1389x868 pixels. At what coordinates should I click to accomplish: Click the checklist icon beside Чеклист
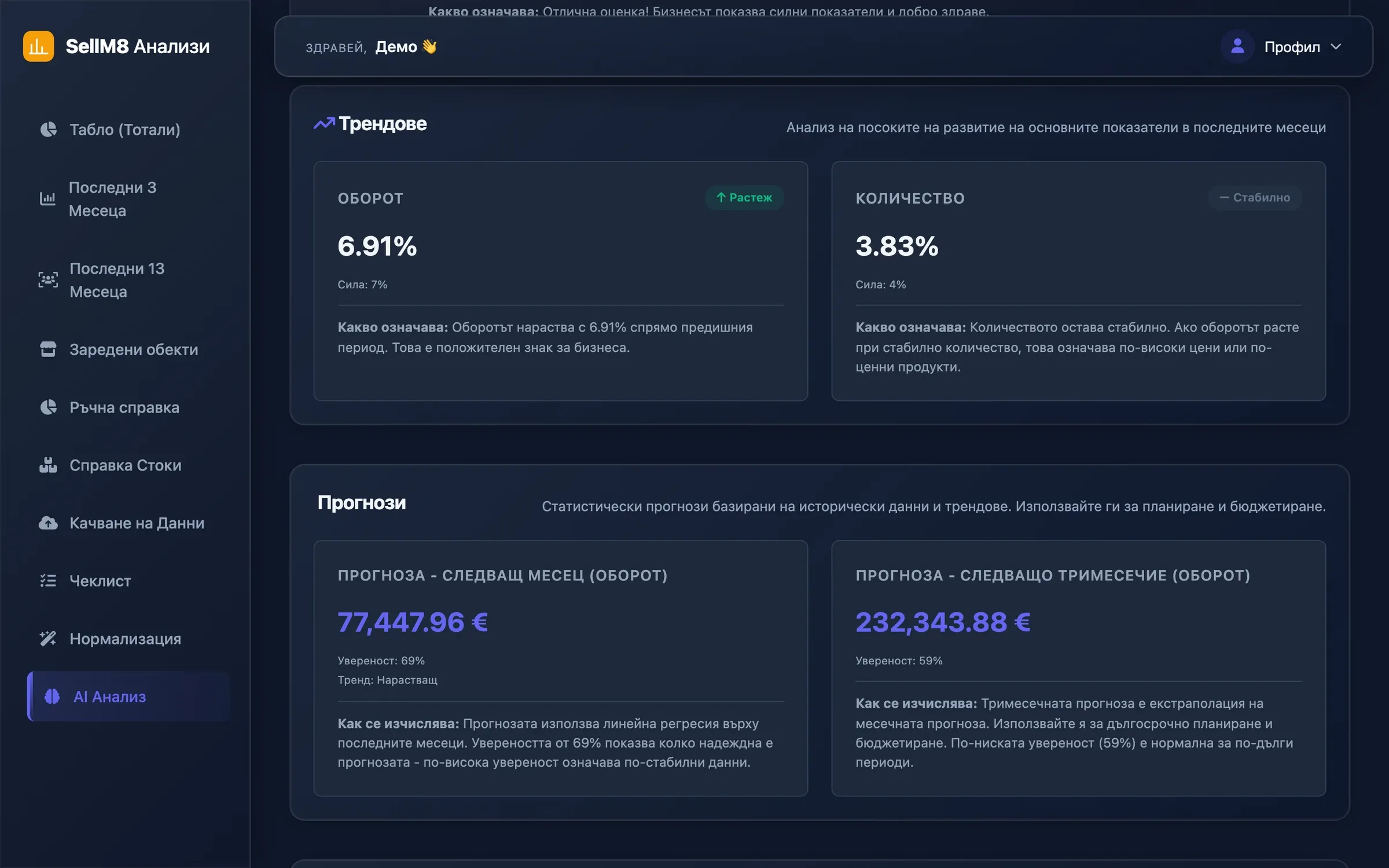pos(49,580)
